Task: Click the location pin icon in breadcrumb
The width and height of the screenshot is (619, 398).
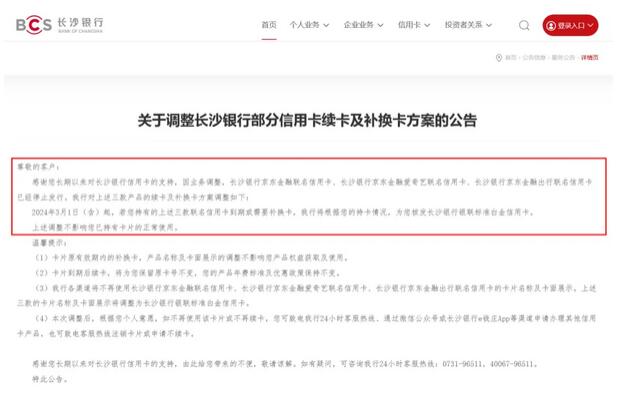Action: tap(499, 58)
